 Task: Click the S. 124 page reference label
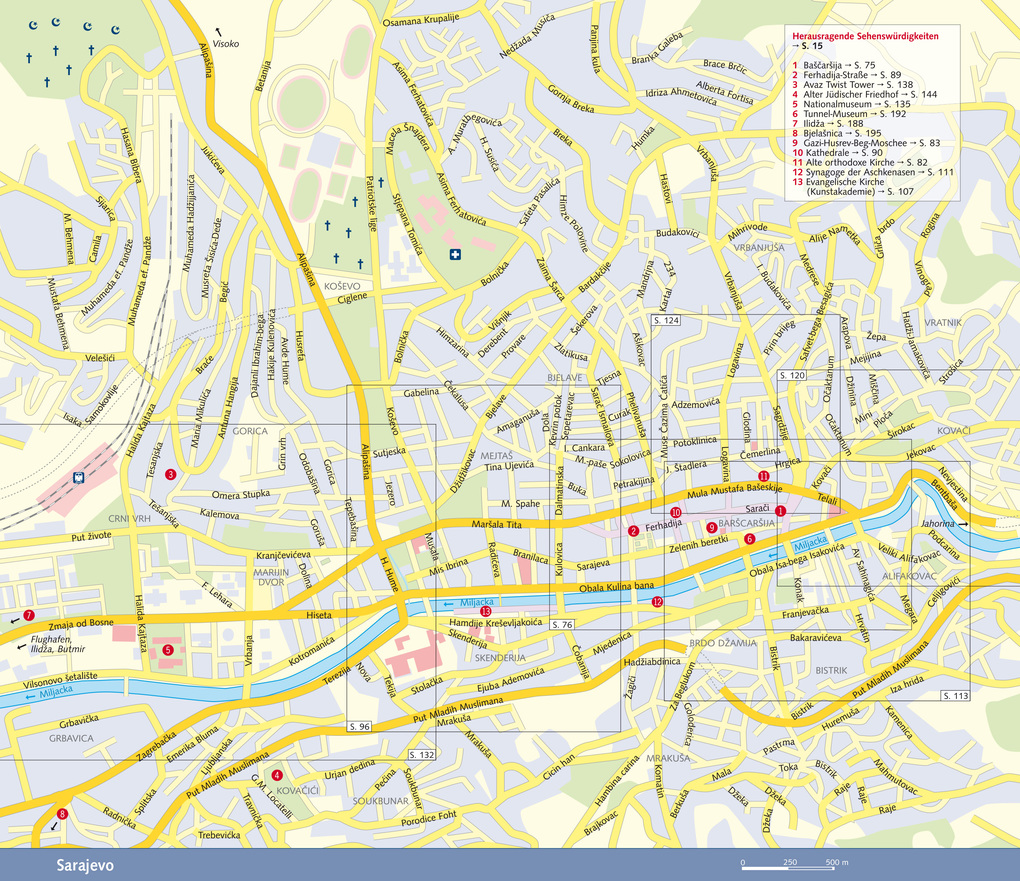pos(666,321)
